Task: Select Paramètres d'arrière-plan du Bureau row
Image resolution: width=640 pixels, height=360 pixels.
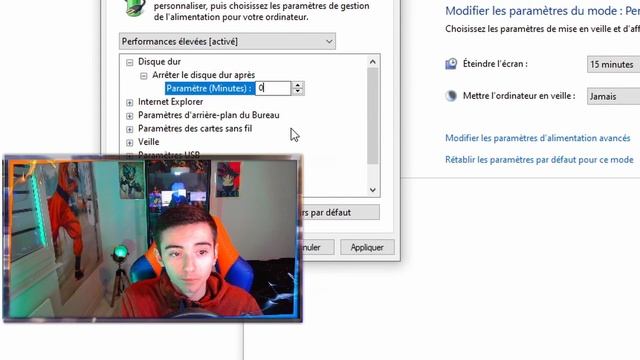Action: pyautogui.click(x=209, y=115)
